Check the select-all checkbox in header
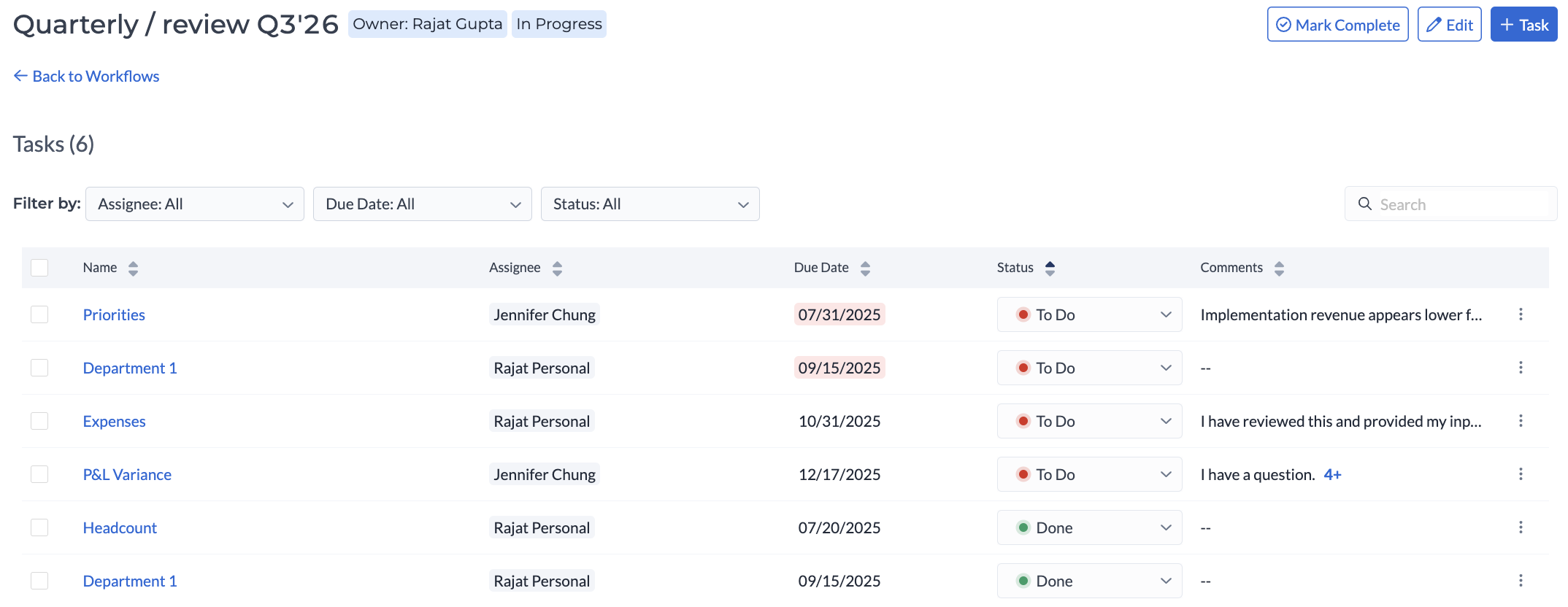Screen dimensions: 1568x607 (39, 268)
